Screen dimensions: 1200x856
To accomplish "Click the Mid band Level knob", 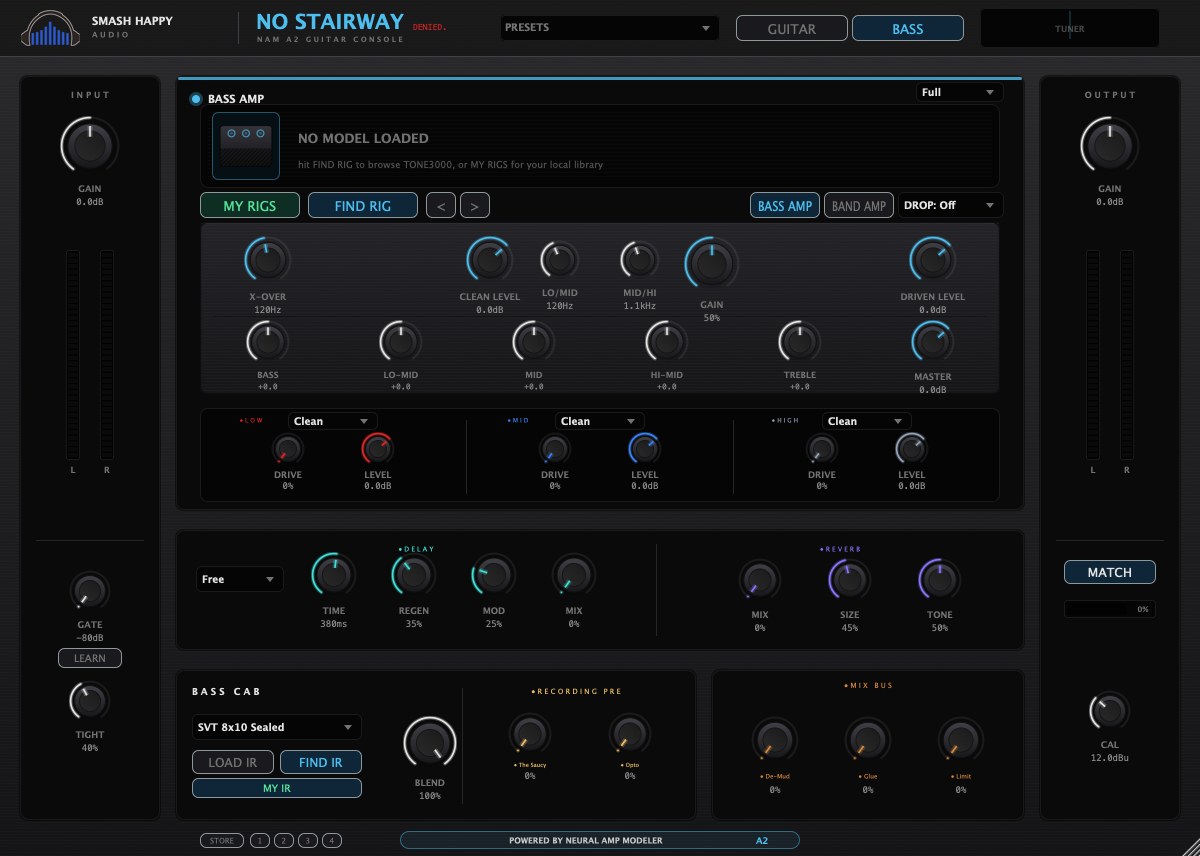I will pyautogui.click(x=644, y=449).
